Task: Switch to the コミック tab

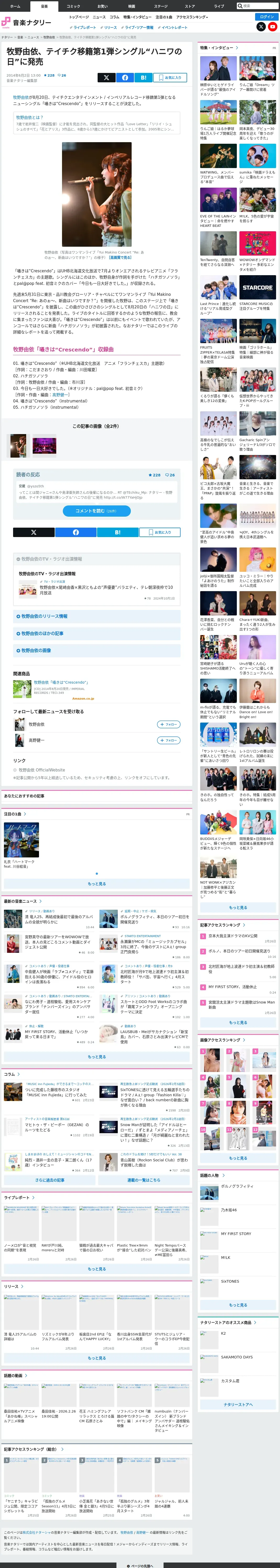Action: tap(73, 6)
